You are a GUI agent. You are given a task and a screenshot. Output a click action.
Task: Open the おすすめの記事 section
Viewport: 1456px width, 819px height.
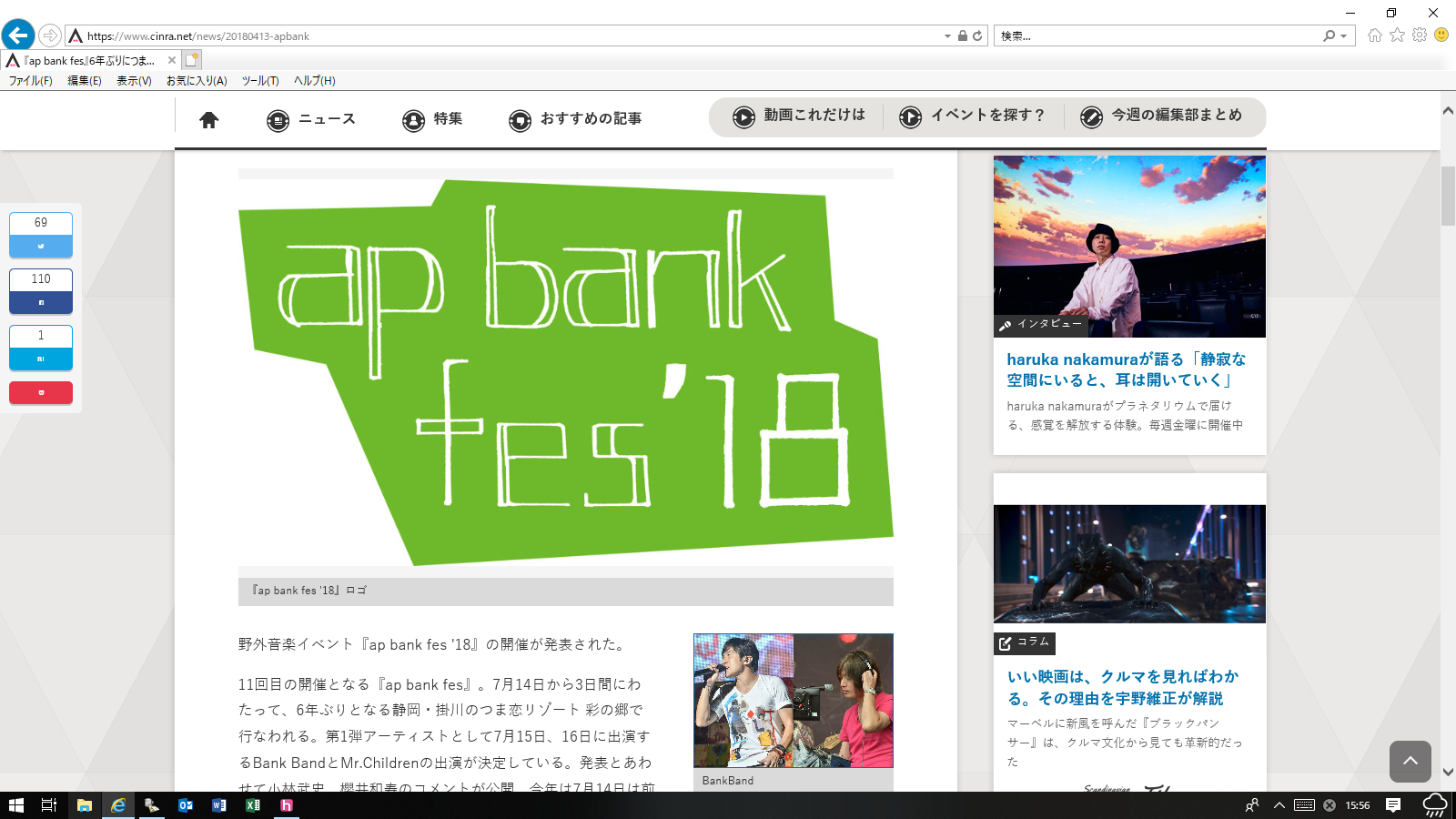click(x=575, y=119)
